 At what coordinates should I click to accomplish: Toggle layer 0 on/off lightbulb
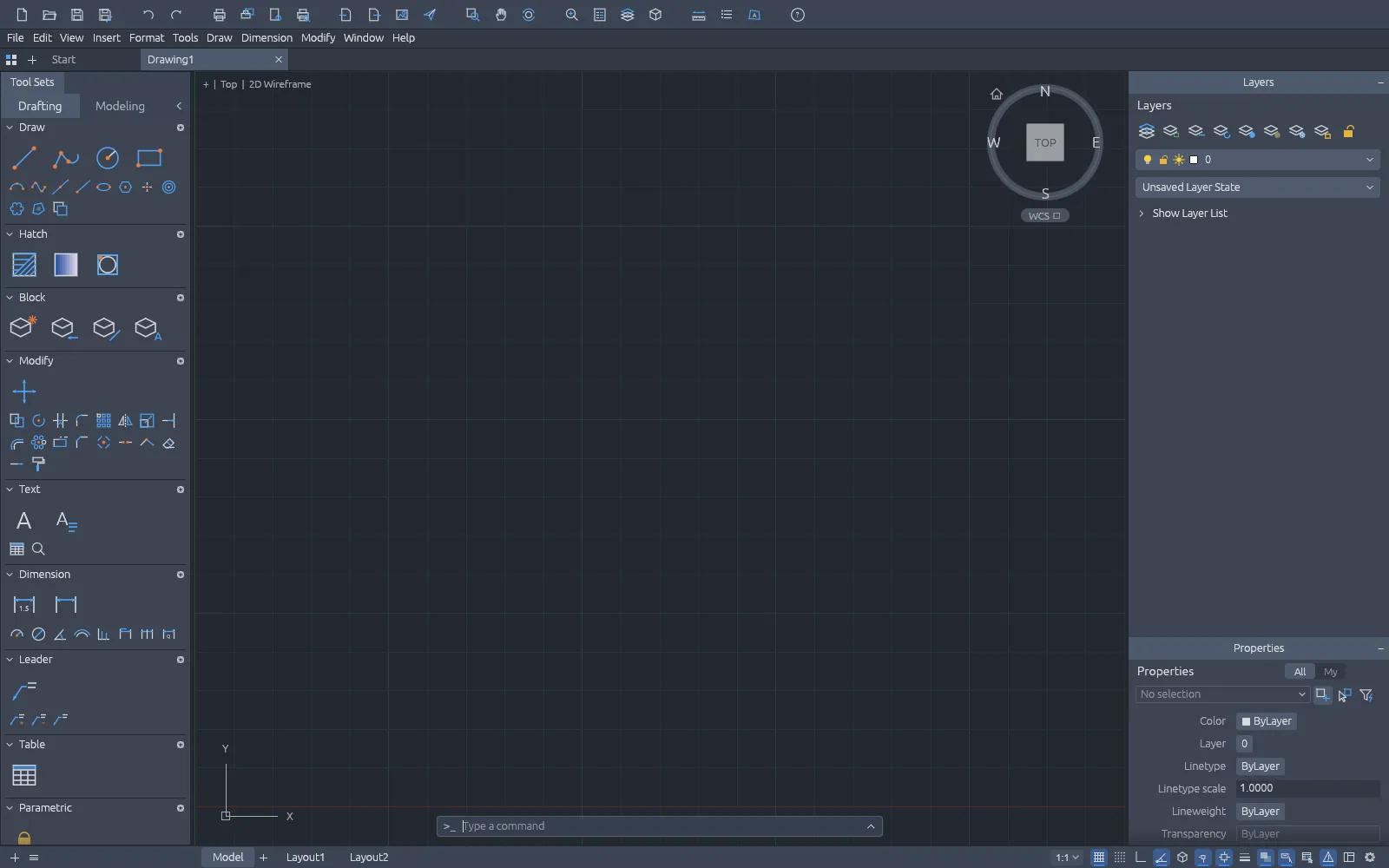point(1148,160)
